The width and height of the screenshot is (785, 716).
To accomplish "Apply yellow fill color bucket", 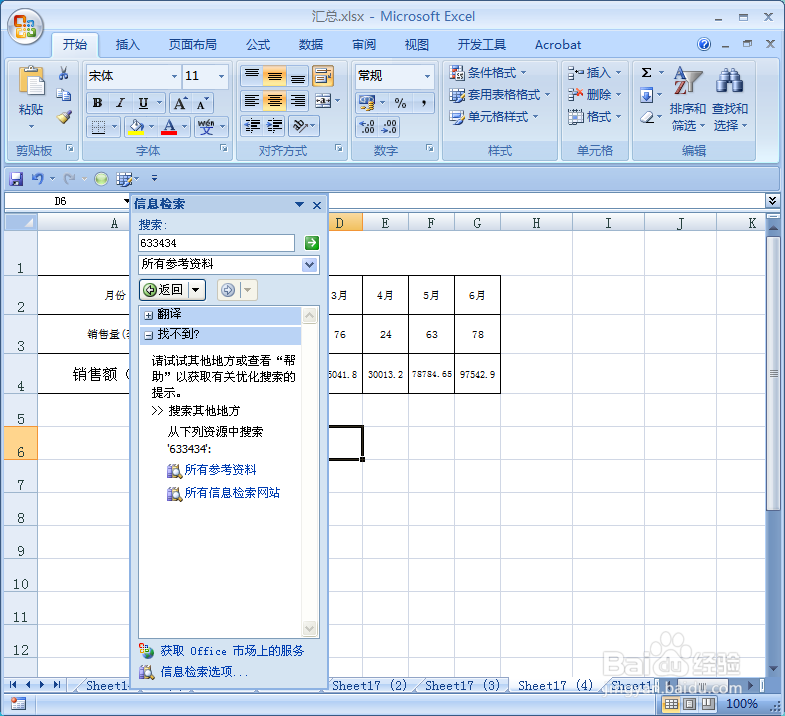I will pyautogui.click(x=136, y=127).
